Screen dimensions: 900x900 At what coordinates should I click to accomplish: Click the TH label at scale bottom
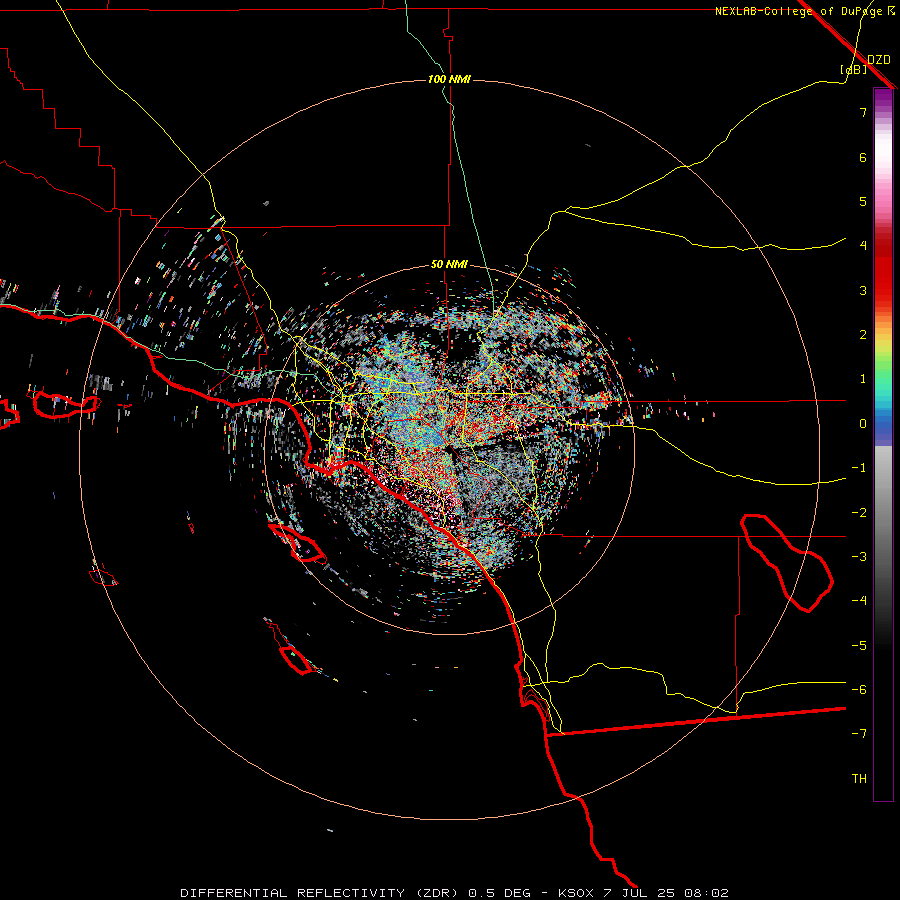859,779
